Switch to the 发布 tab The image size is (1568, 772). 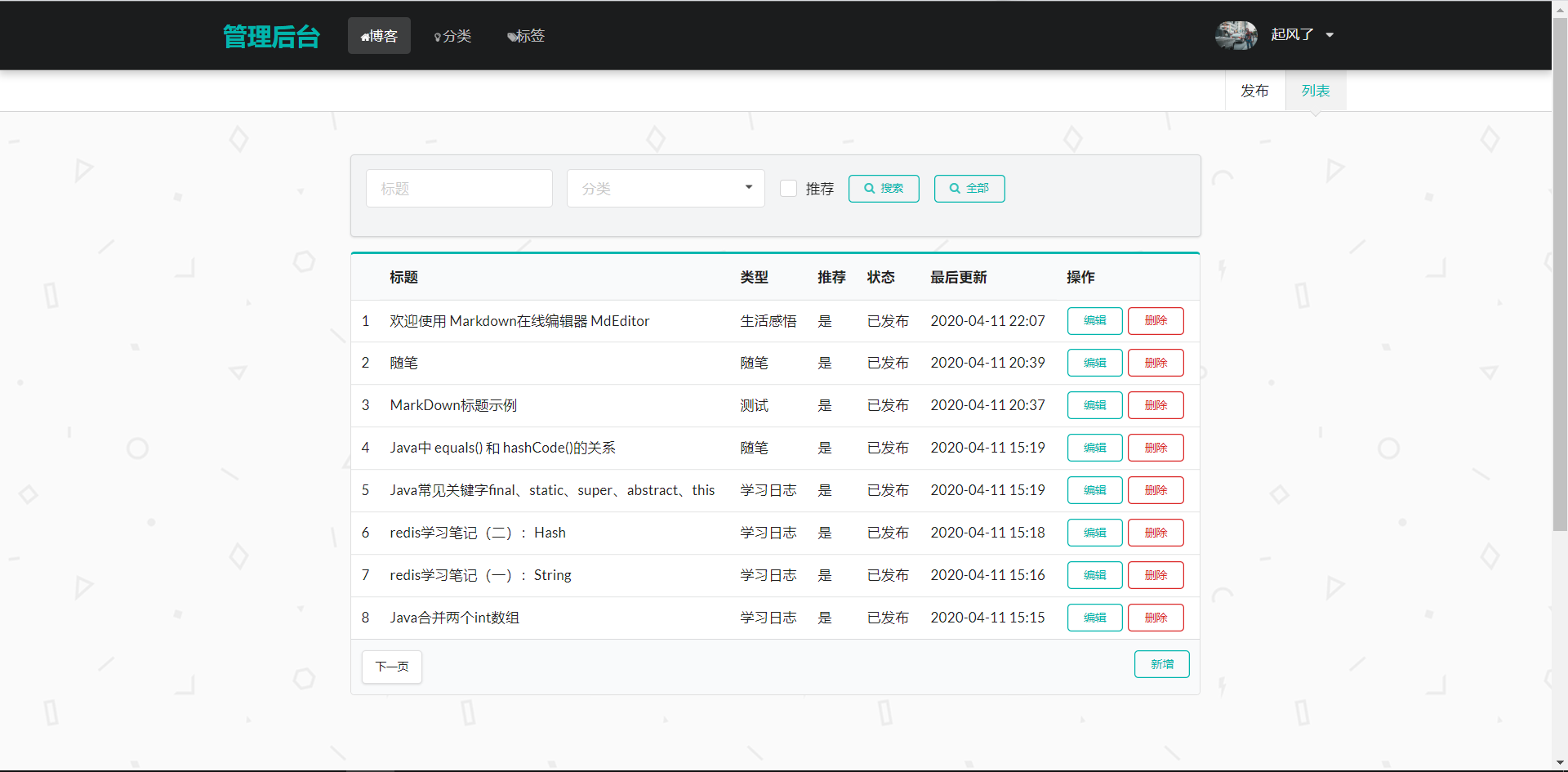tap(1254, 91)
